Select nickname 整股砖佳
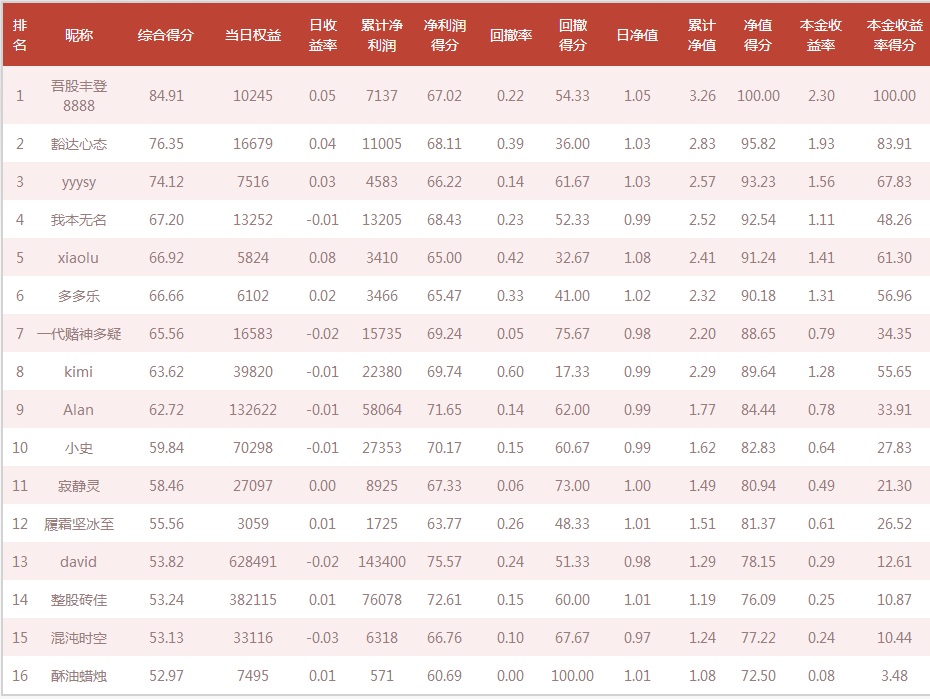 click(x=79, y=599)
